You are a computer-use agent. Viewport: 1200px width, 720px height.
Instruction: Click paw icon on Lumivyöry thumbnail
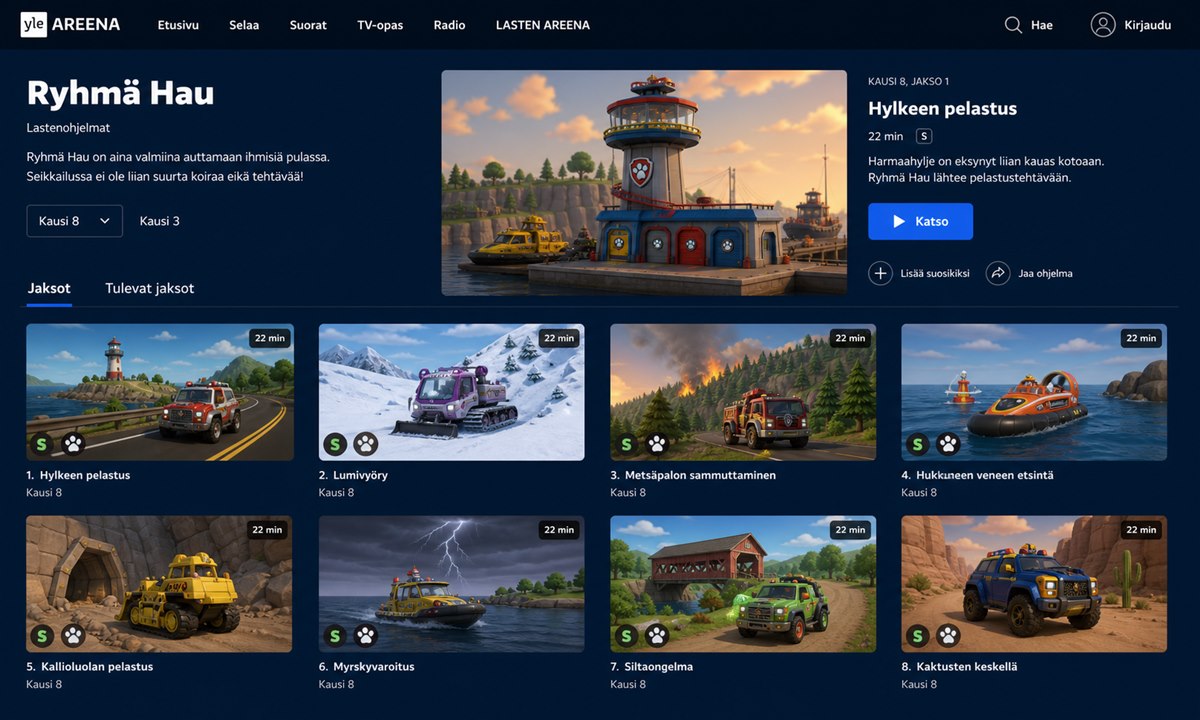click(366, 444)
